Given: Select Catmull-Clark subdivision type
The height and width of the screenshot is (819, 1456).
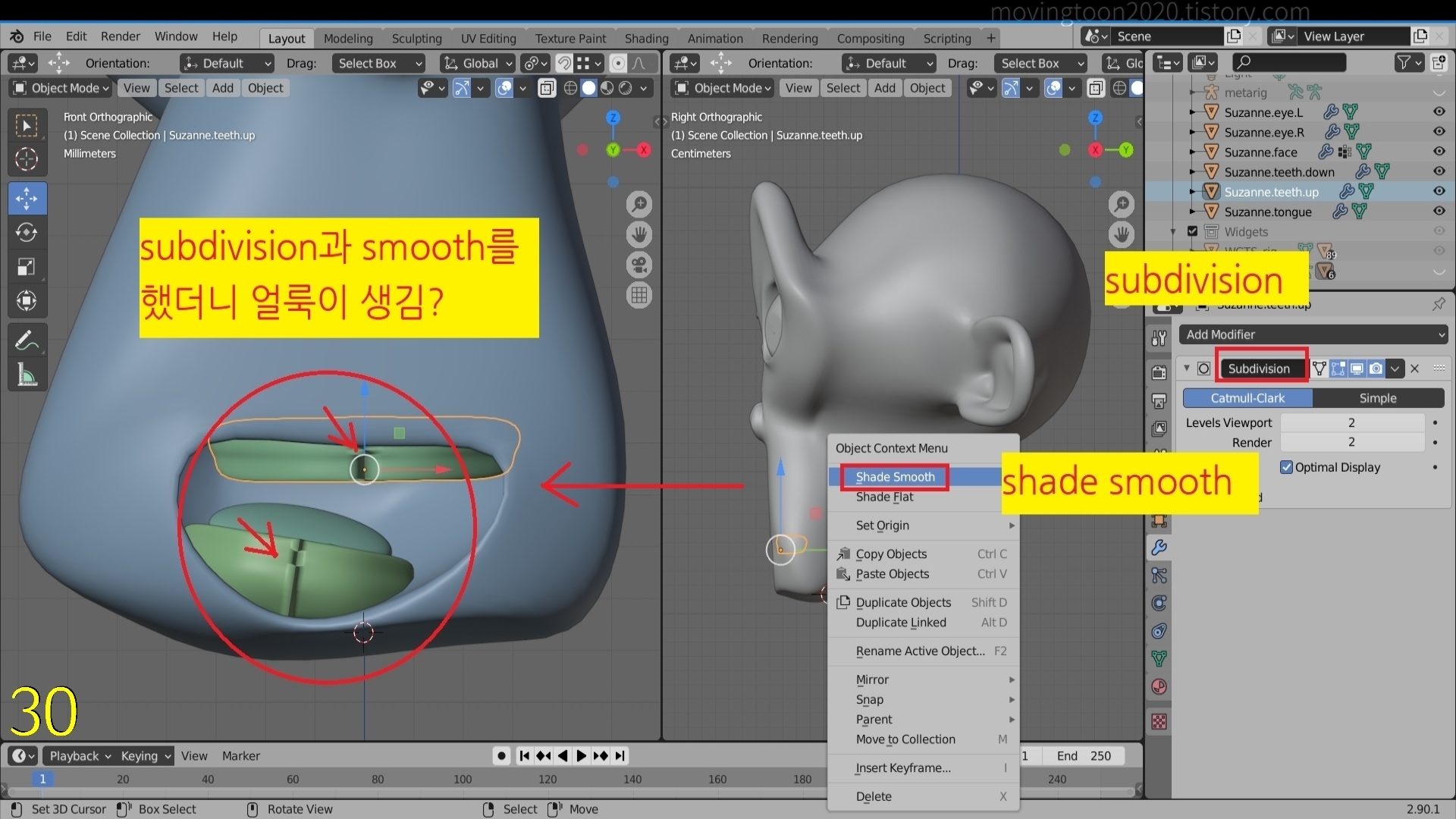Looking at the screenshot, I should pos(1247,398).
